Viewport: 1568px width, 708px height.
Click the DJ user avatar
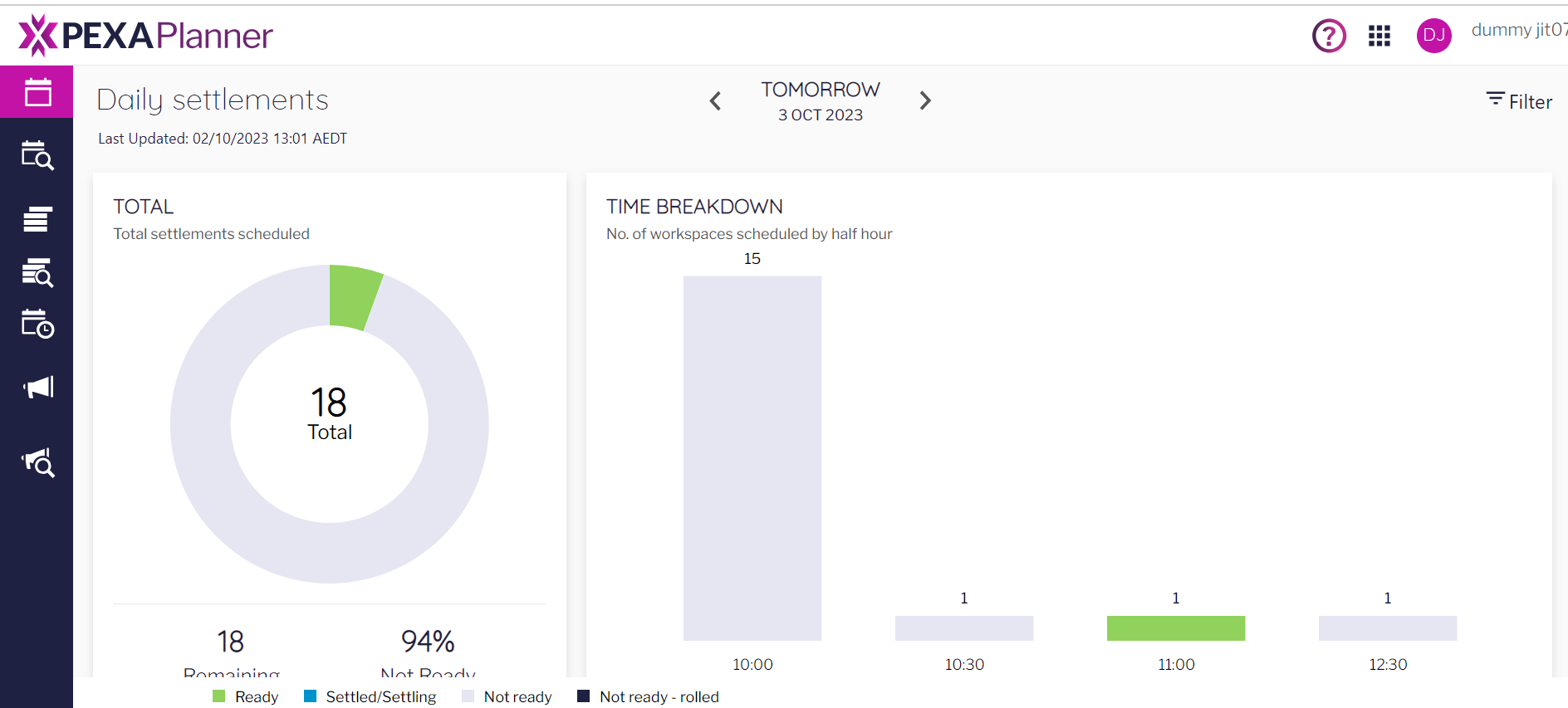click(1433, 36)
